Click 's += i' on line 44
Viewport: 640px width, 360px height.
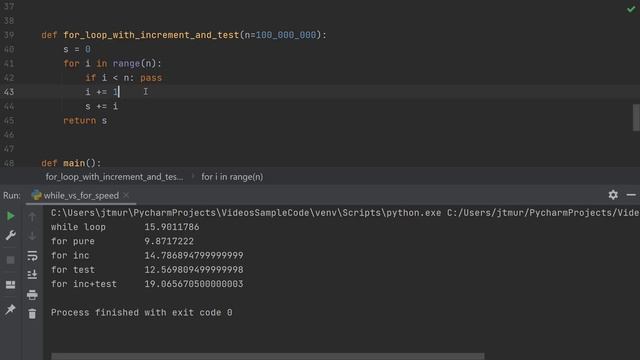pyautogui.click(x=102, y=107)
